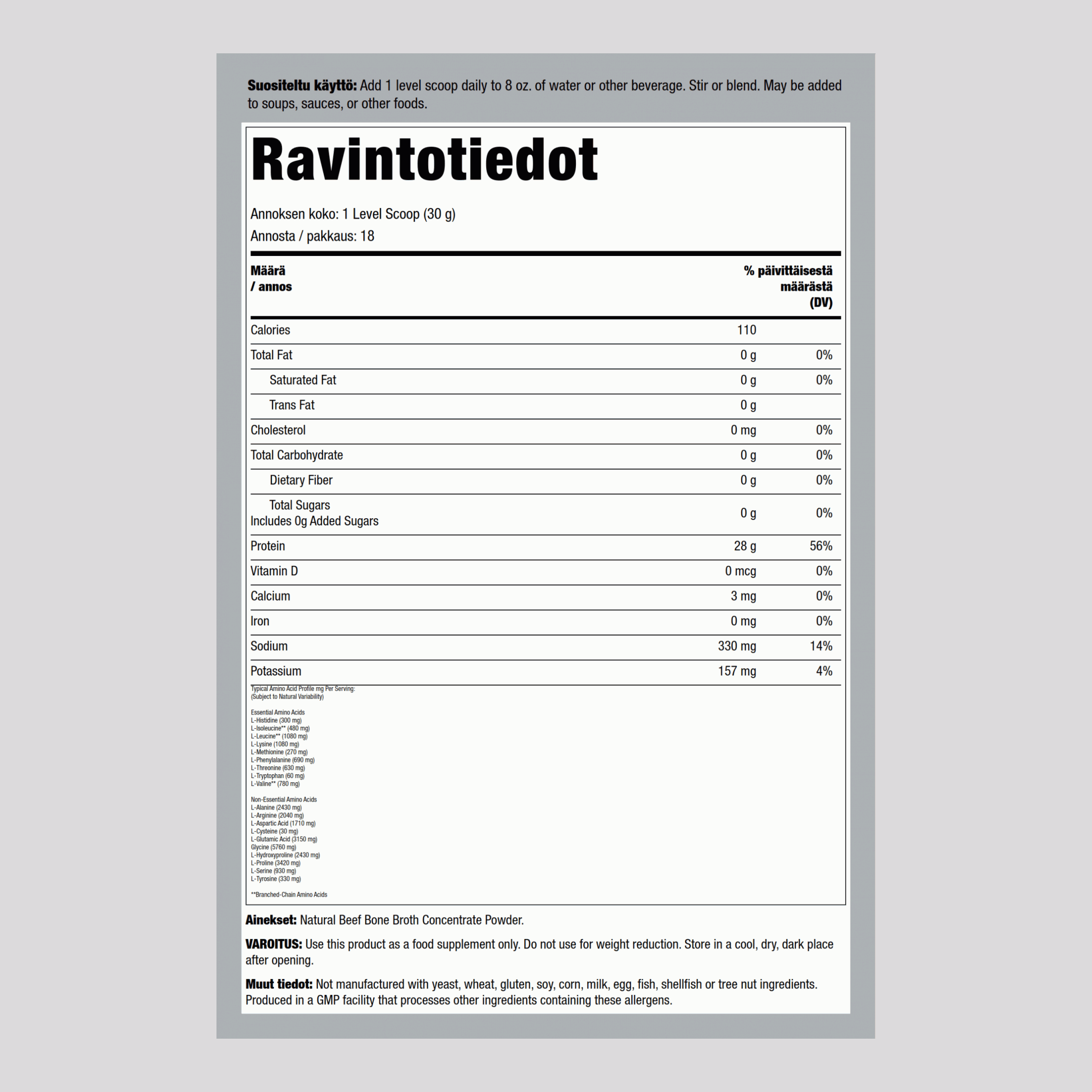Click the Includes 0g Added Sugars text

[x=314, y=521]
